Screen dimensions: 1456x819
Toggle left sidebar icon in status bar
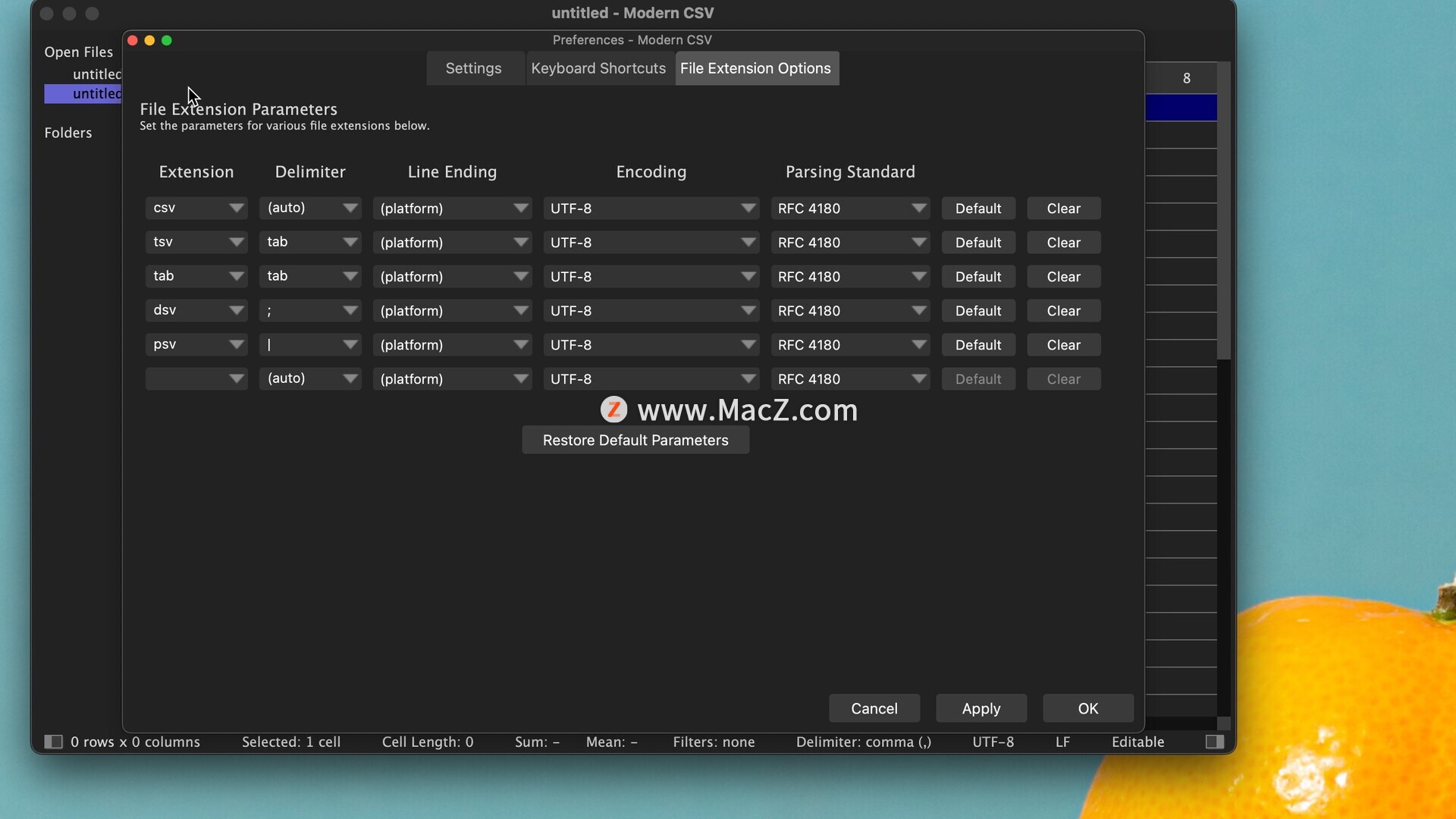pos(53,742)
